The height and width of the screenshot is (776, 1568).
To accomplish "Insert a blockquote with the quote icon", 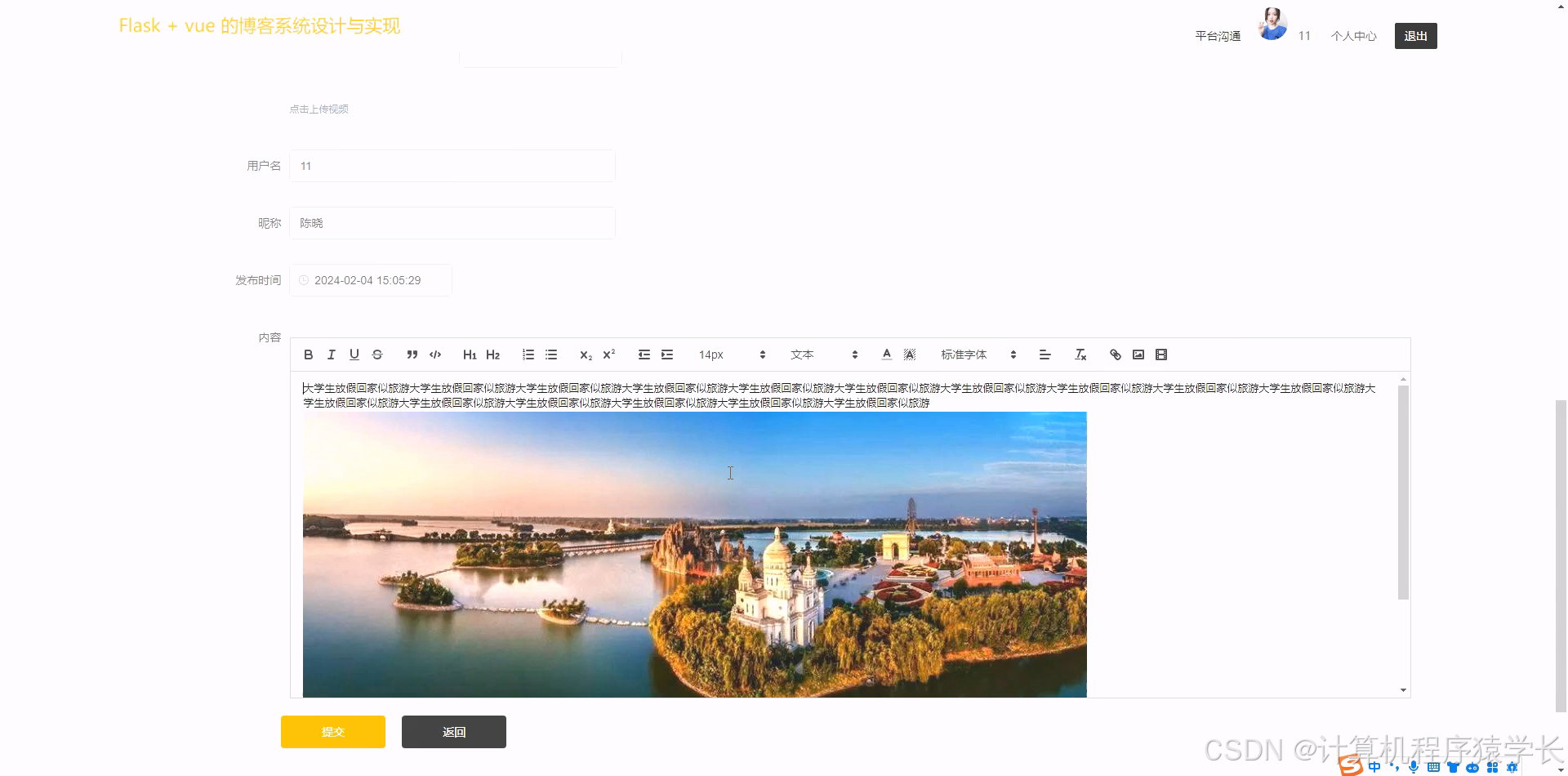I will pos(412,355).
